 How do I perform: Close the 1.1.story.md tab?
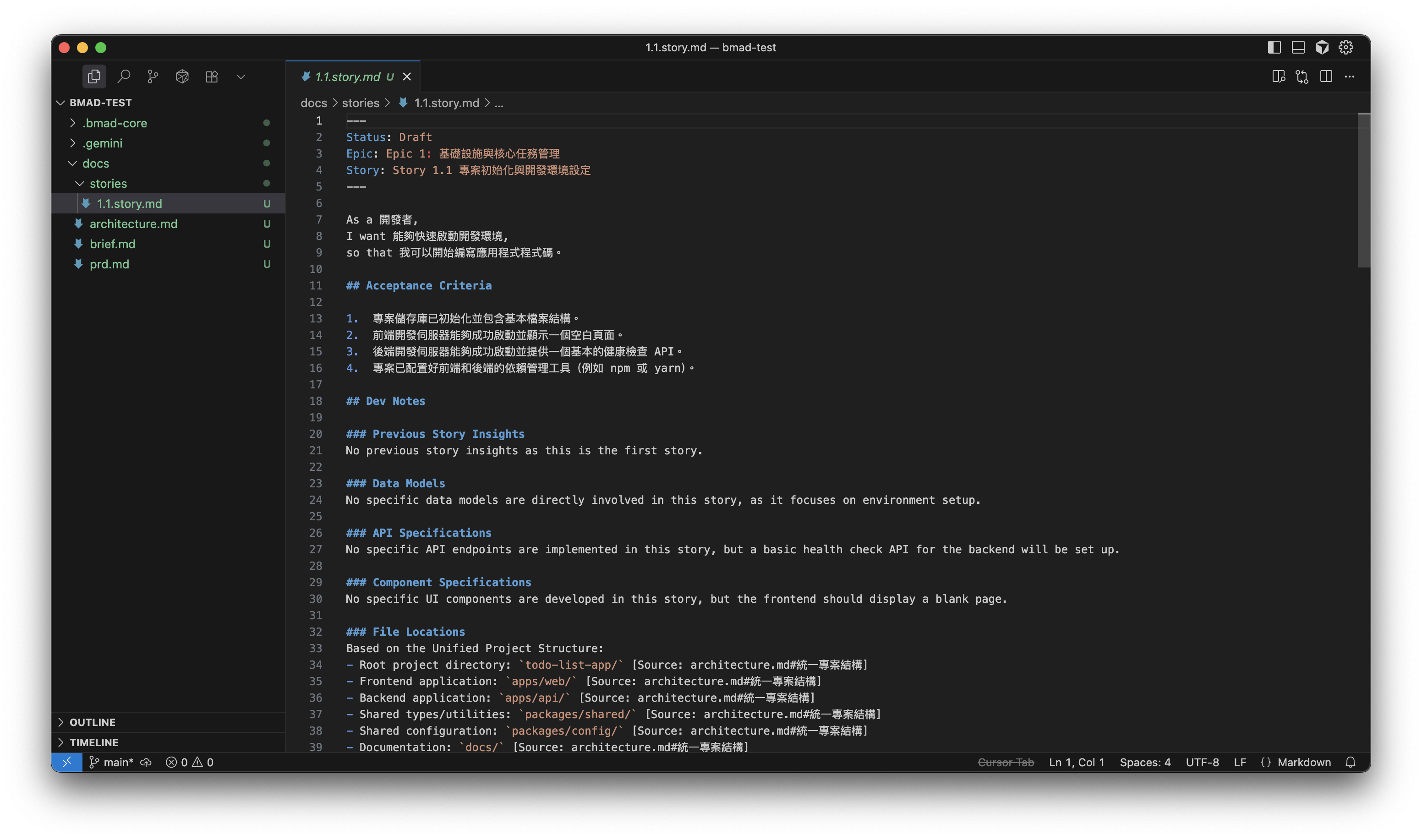pyautogui.click(x=407, y=76)
